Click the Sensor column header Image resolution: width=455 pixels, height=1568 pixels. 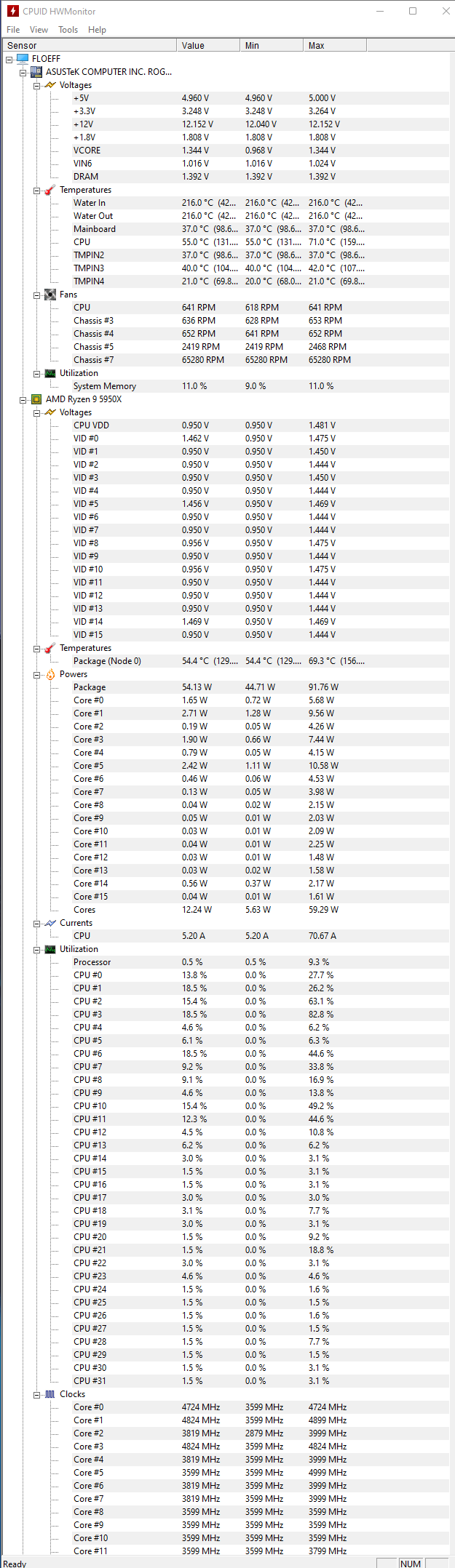[88, 45]
